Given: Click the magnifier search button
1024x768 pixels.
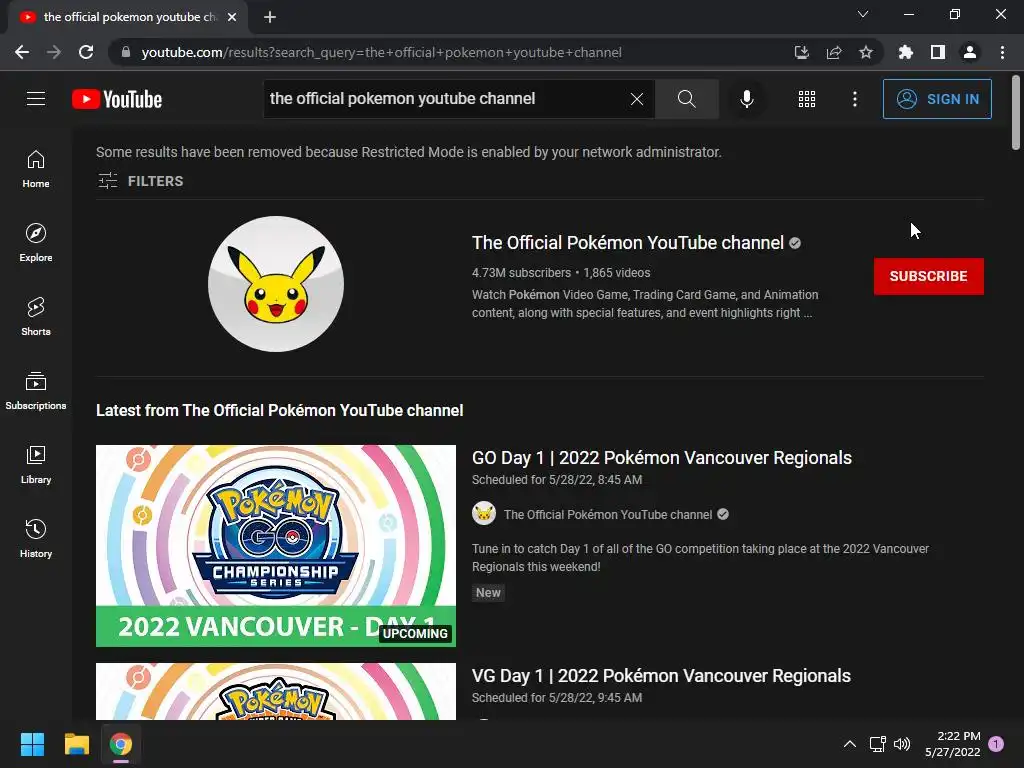Looking at the screenshot, I should tap(686, 99).
